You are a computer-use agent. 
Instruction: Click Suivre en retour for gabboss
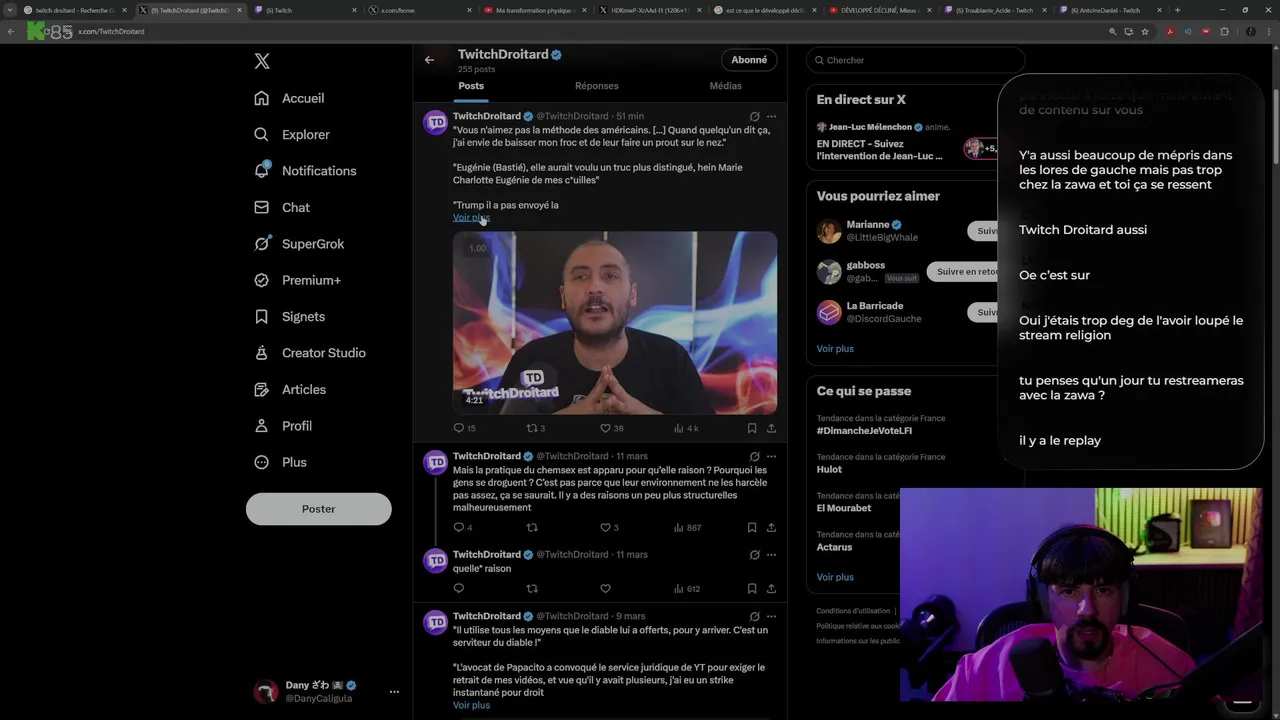click(964, 272)
